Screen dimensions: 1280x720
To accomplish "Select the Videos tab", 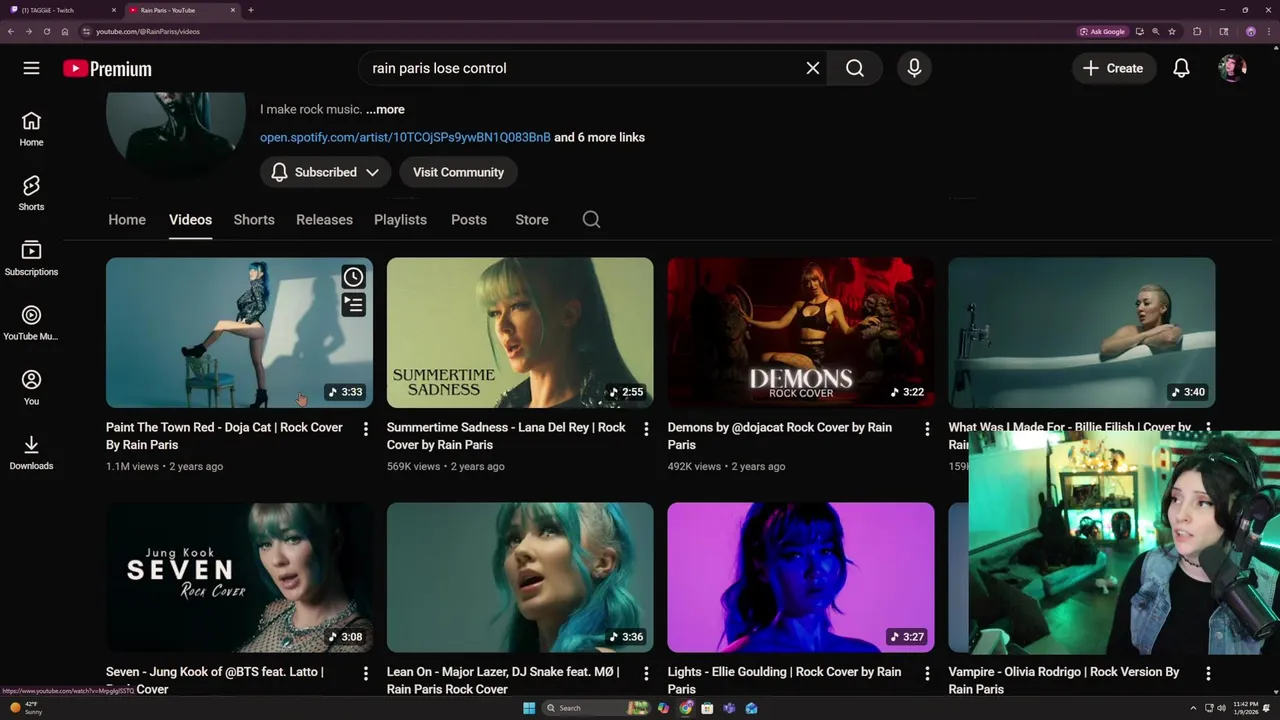I will point(190,219).
